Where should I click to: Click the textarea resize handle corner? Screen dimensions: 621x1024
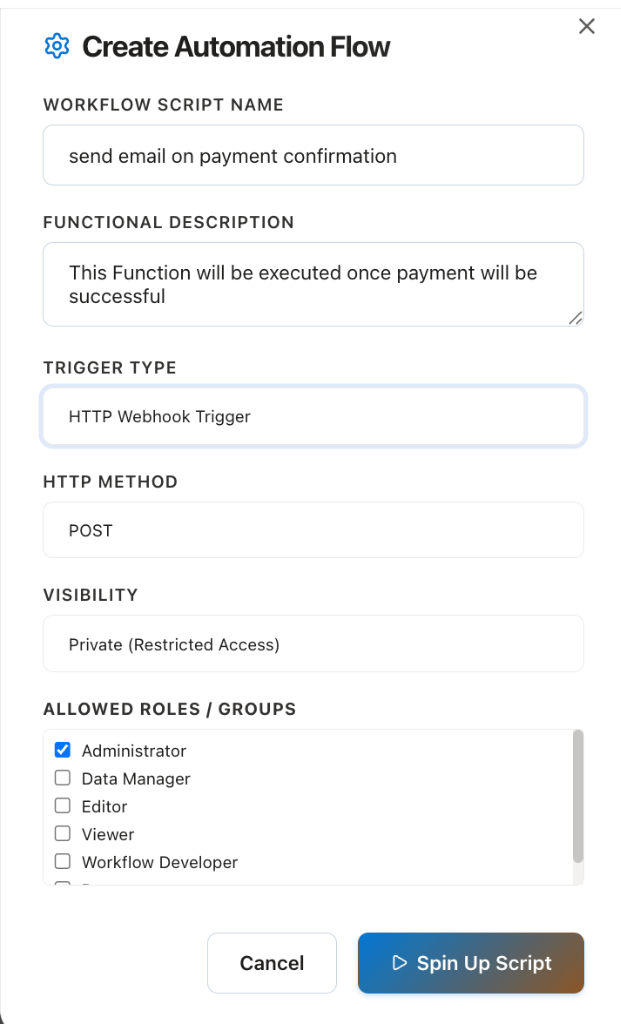pos(575,318)
